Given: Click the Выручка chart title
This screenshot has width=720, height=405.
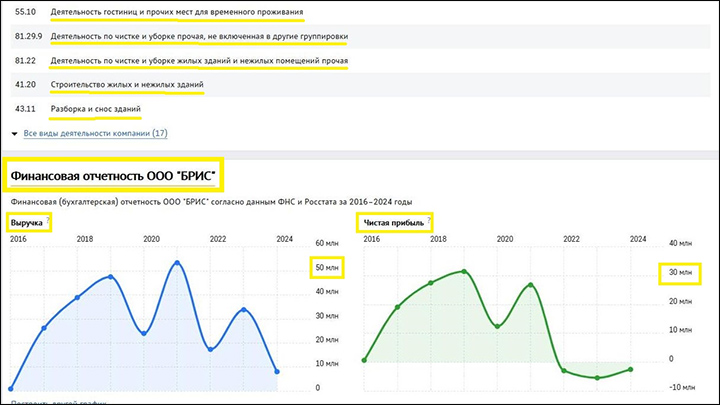Looking at the screenshot, I should pyautogui.click(x=26, y=221).
